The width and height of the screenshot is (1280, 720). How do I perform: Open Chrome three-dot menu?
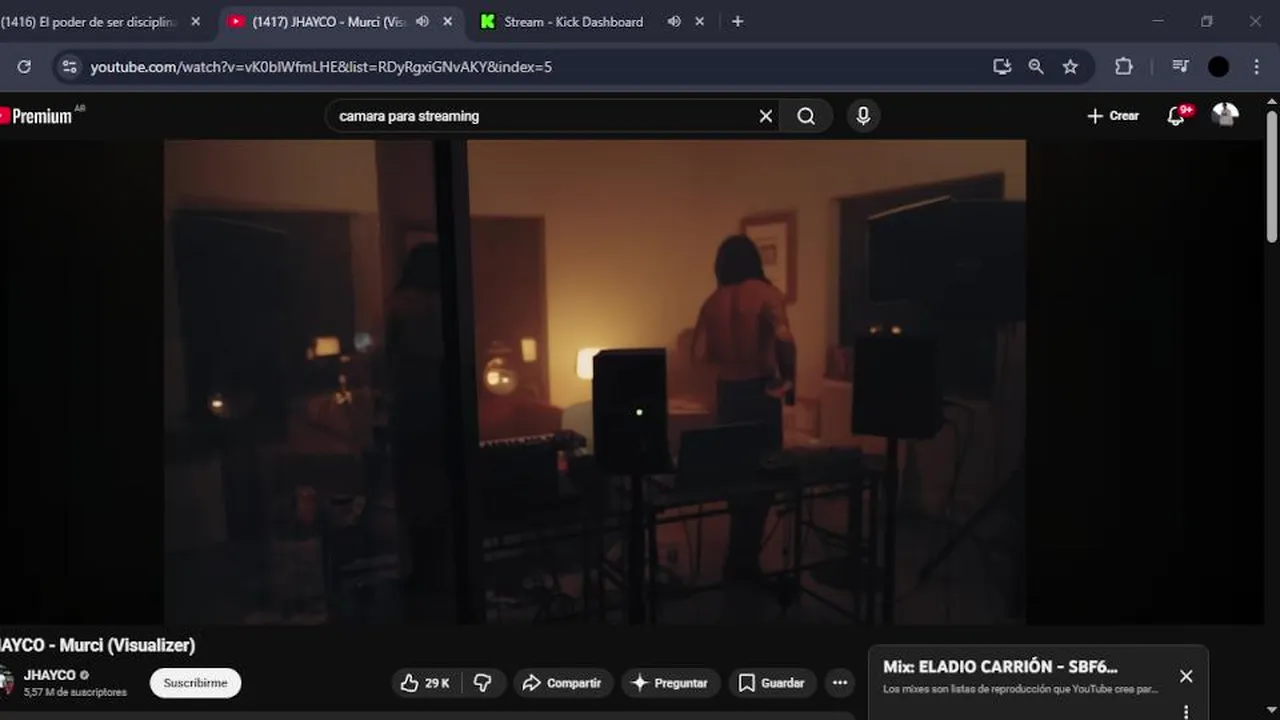click(x=1257, y=67)
